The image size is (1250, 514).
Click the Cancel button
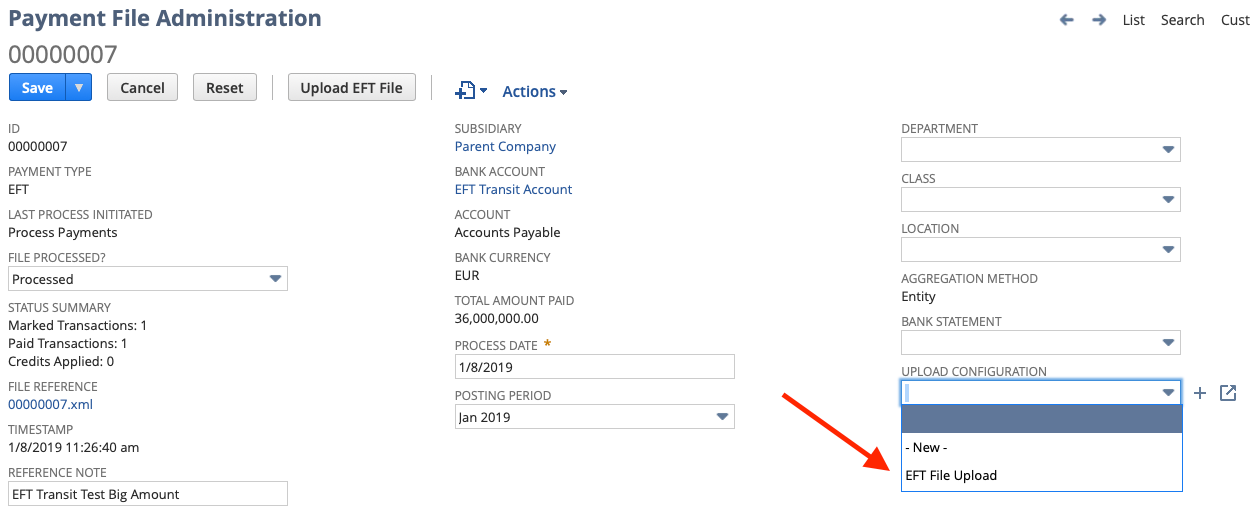[x=143, y=88]
